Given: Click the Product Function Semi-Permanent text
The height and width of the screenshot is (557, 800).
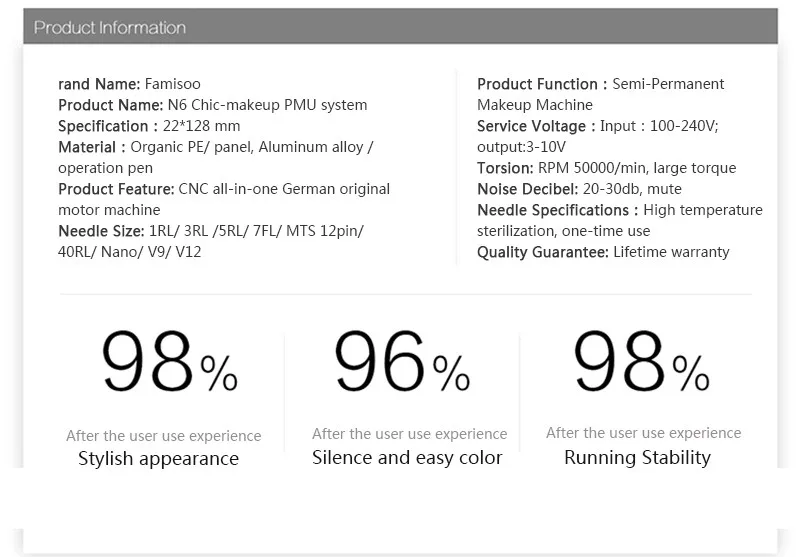Looking at the screenshot, I should (x=601, y=94).
